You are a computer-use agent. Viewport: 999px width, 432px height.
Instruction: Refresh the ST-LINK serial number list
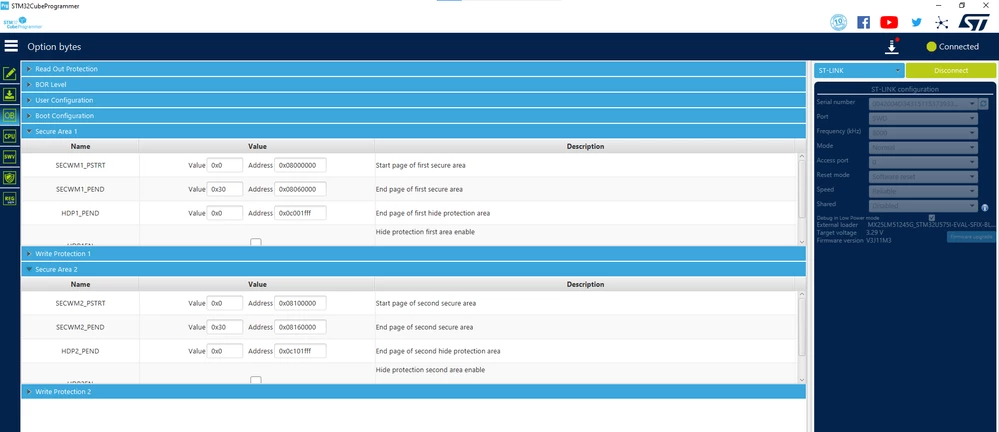point(984,103)
